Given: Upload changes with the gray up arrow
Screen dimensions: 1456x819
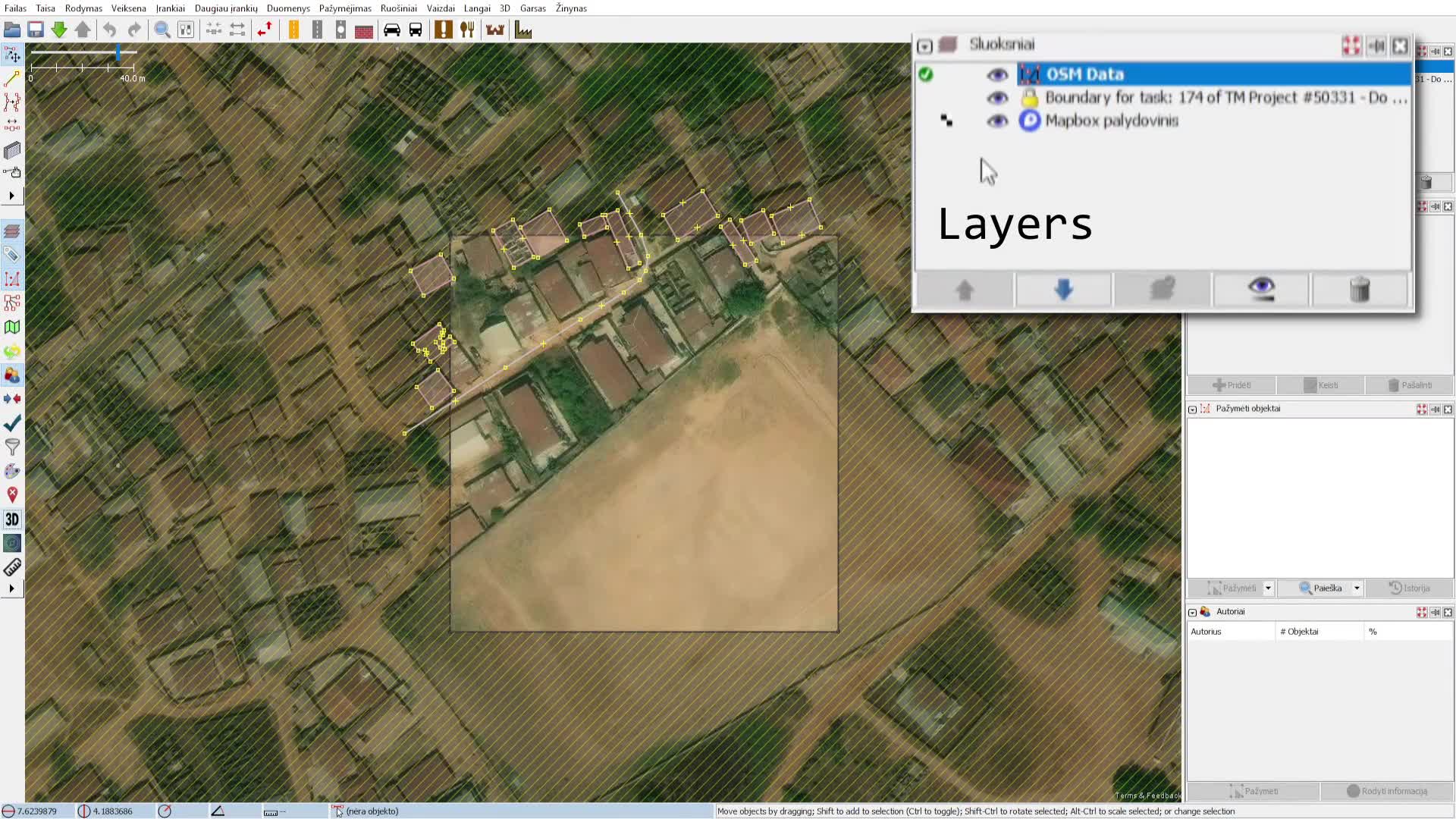Looking at the screenshot, I should tap(83, 30).
